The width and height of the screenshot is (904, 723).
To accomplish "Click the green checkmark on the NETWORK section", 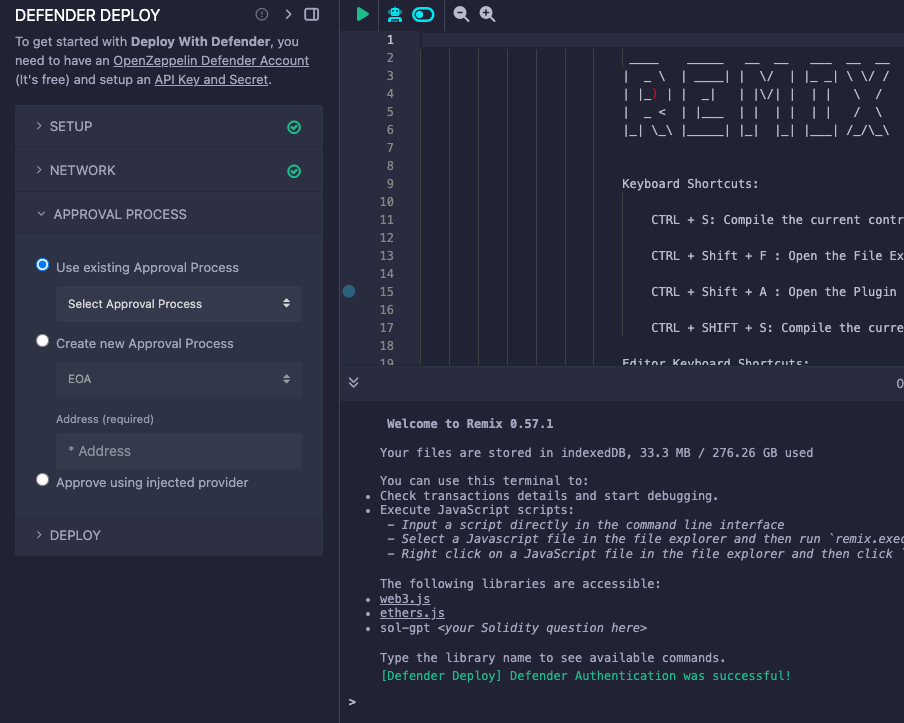I will tap(294, 170).
